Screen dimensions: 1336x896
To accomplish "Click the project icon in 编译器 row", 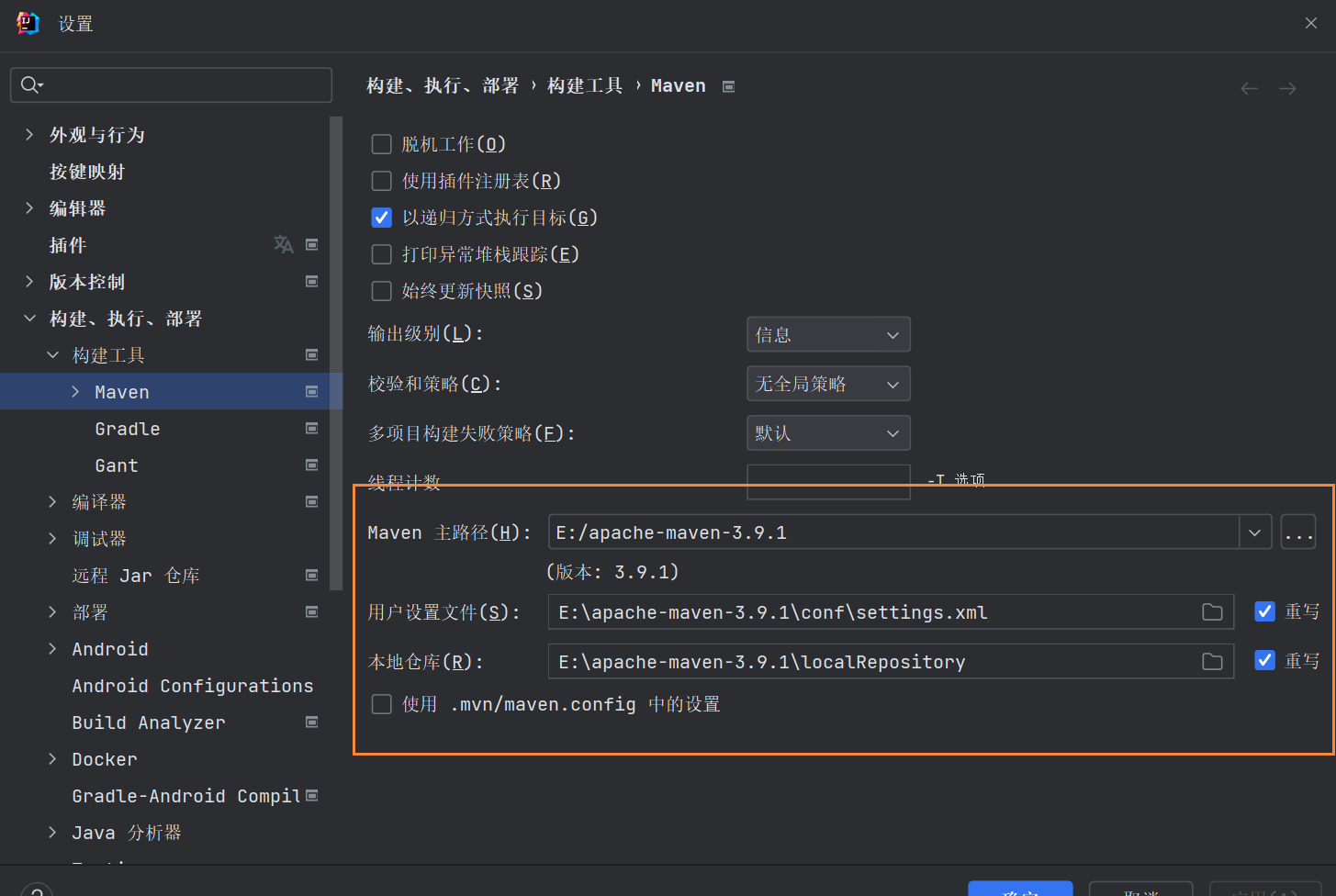I will [x=312, y=501].
